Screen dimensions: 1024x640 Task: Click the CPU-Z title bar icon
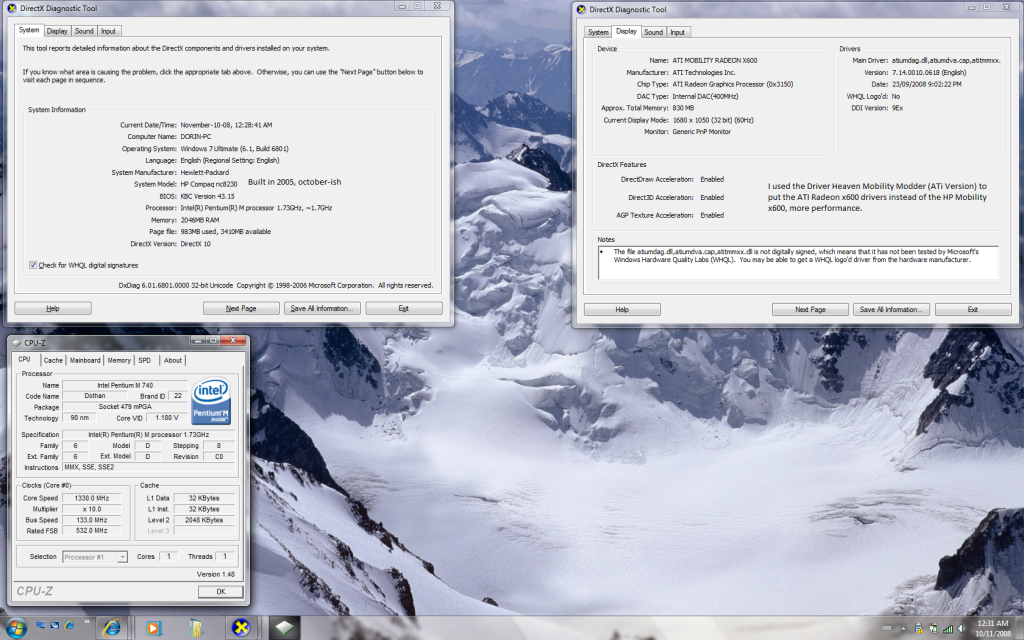(x=16, y=343)
